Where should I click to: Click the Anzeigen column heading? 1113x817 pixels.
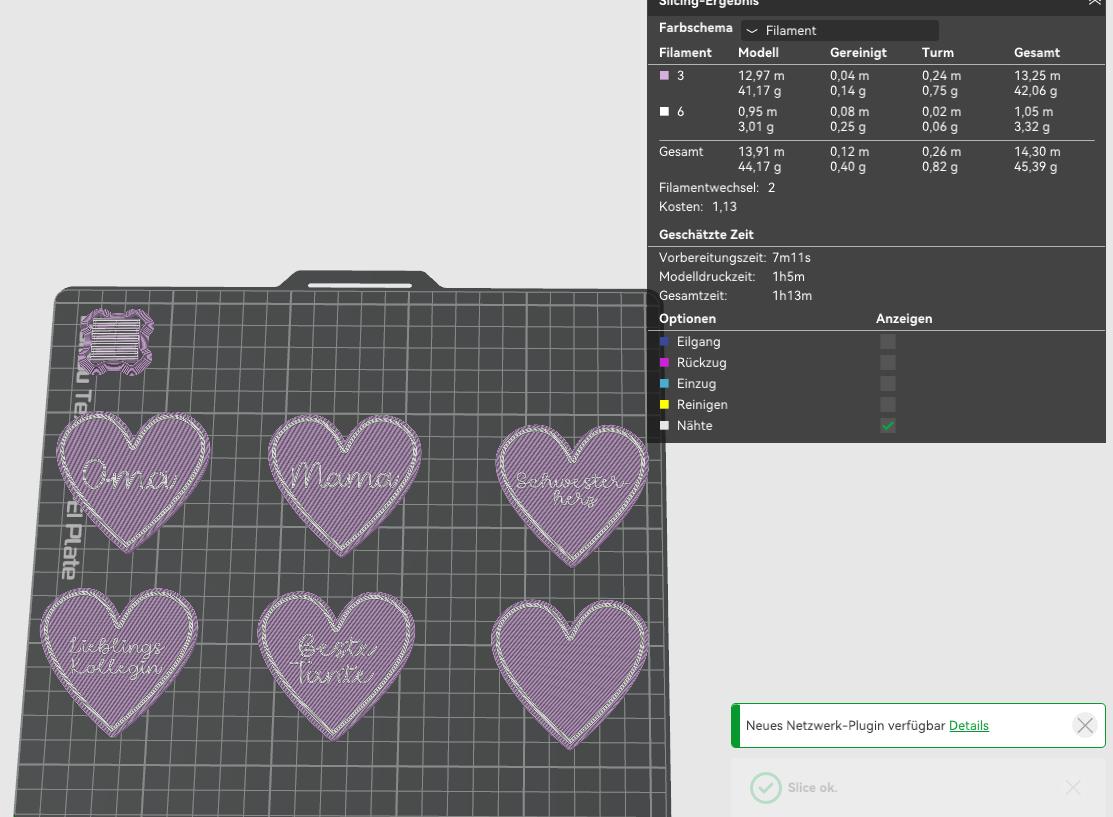click(x=904, y=319)
